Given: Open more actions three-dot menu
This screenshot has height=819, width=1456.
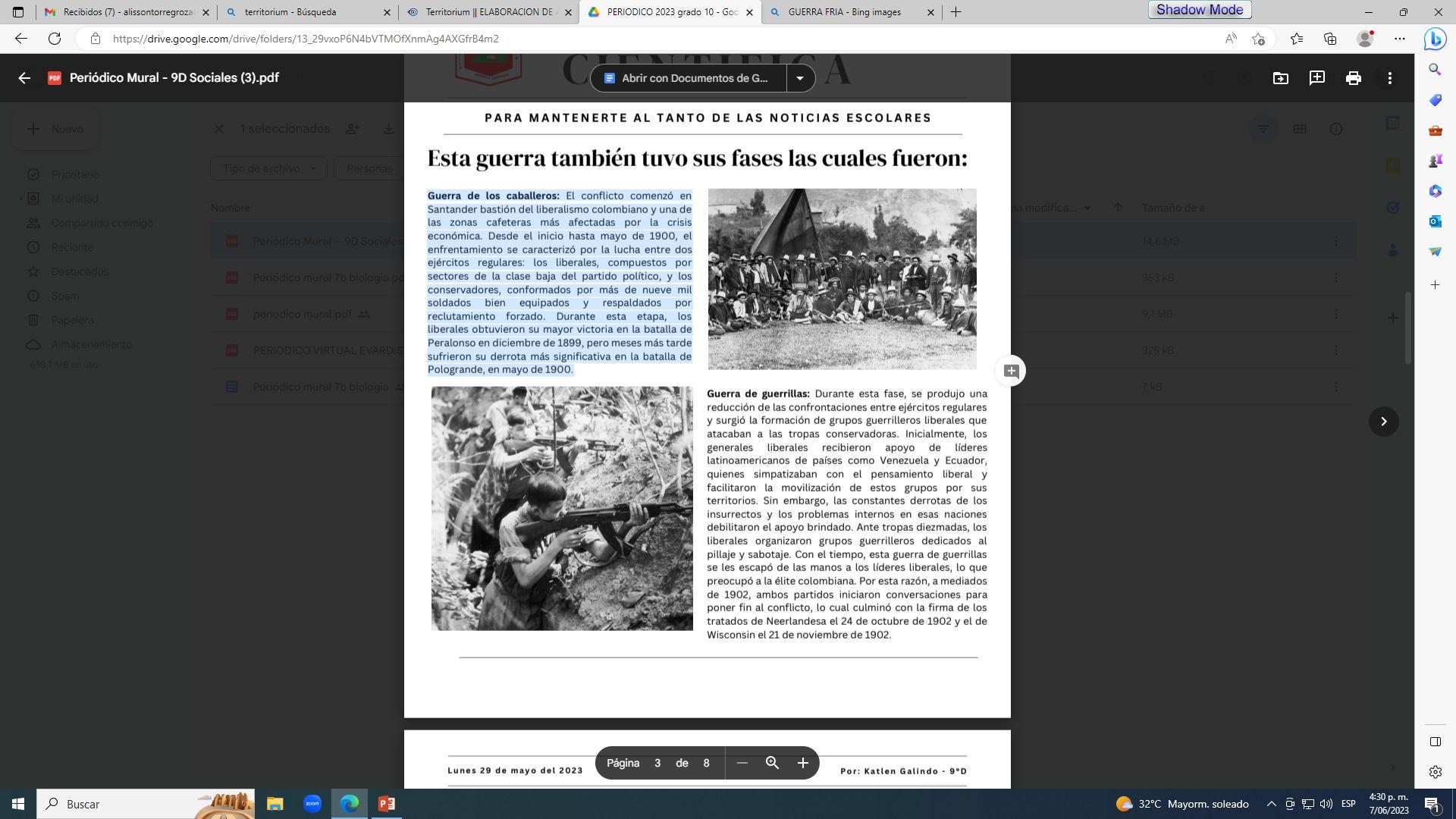Looking at the screenshot, I should point(1389,78).
